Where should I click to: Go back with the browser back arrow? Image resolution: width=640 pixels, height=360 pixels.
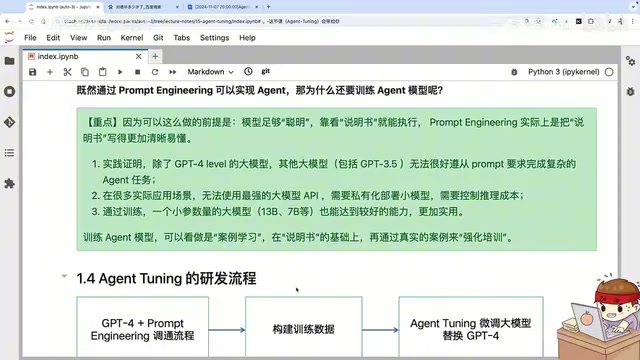tap(7, 21)
